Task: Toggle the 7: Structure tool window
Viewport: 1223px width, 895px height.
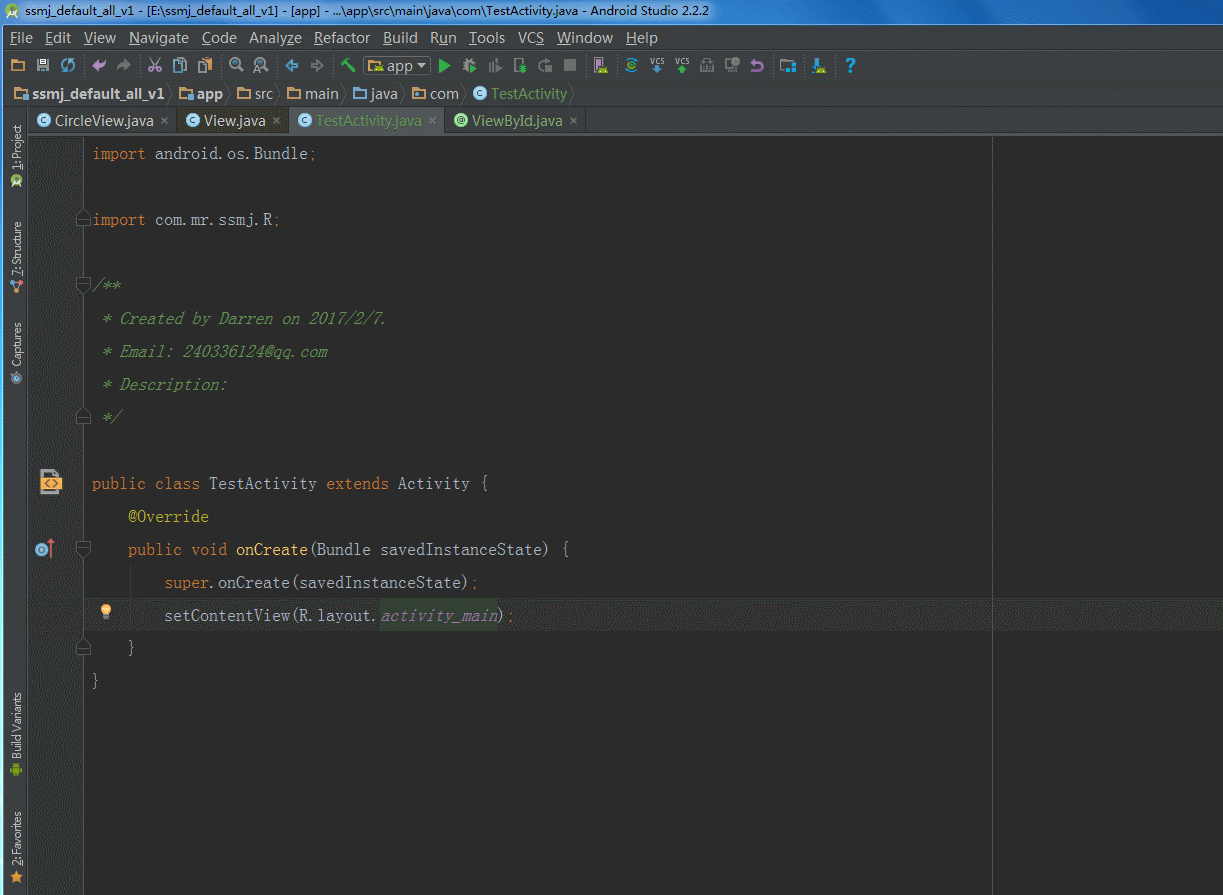Action: pyautogui.click(x=16, y=256)
